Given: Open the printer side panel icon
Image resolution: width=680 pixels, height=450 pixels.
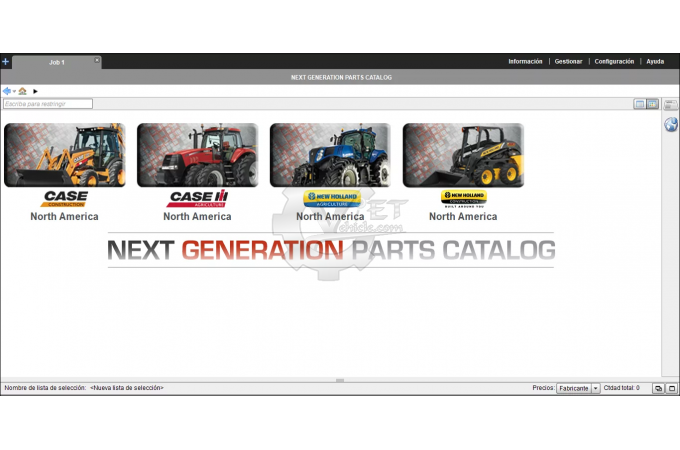Looking at the screenshot, I should (671, 105).
